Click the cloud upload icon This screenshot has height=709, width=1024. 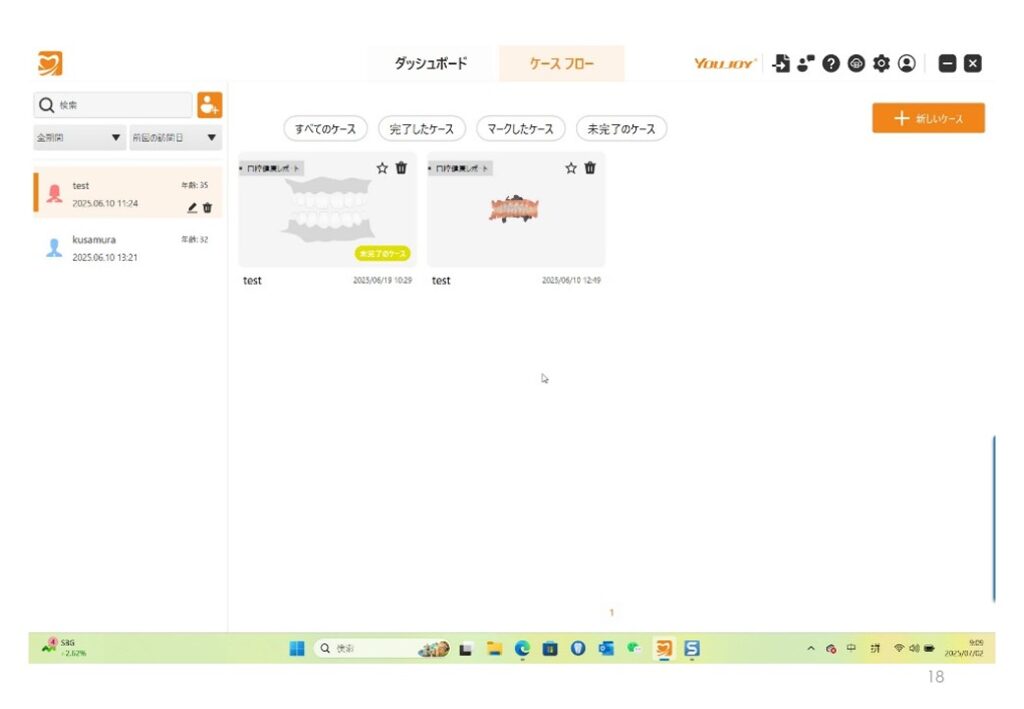point(856,64)
